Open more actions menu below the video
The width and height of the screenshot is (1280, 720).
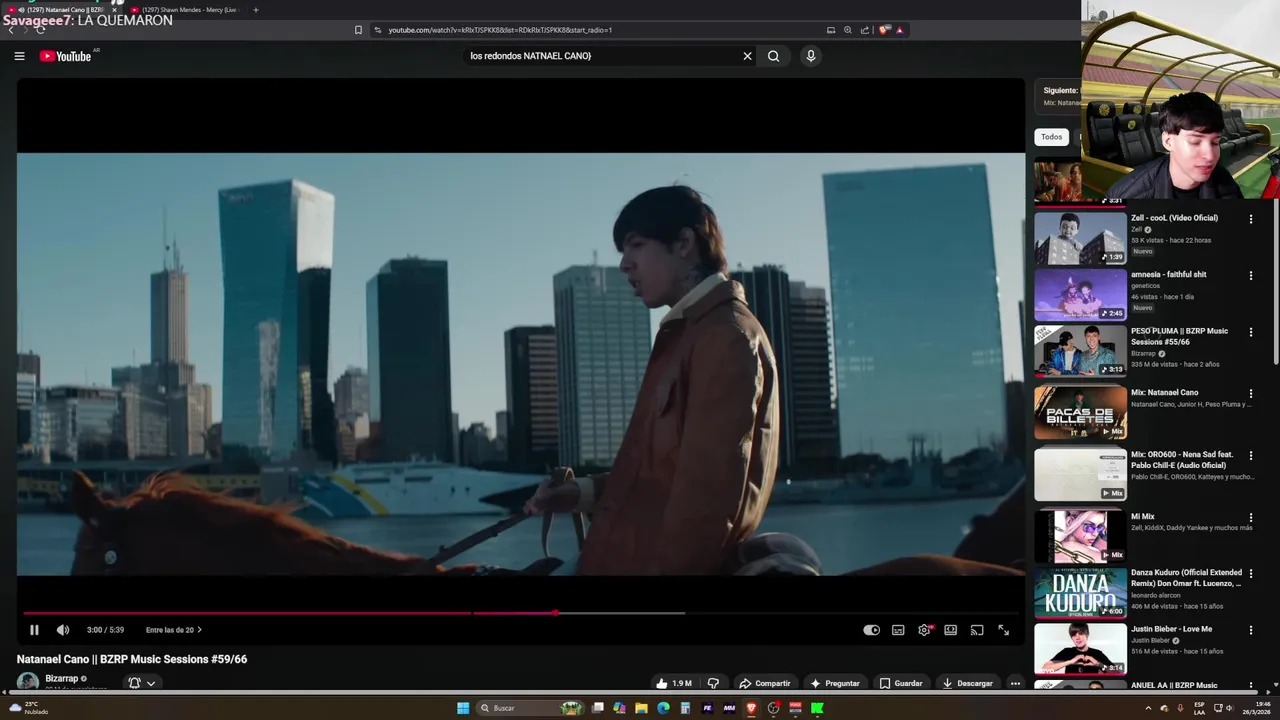(1015, 684)
